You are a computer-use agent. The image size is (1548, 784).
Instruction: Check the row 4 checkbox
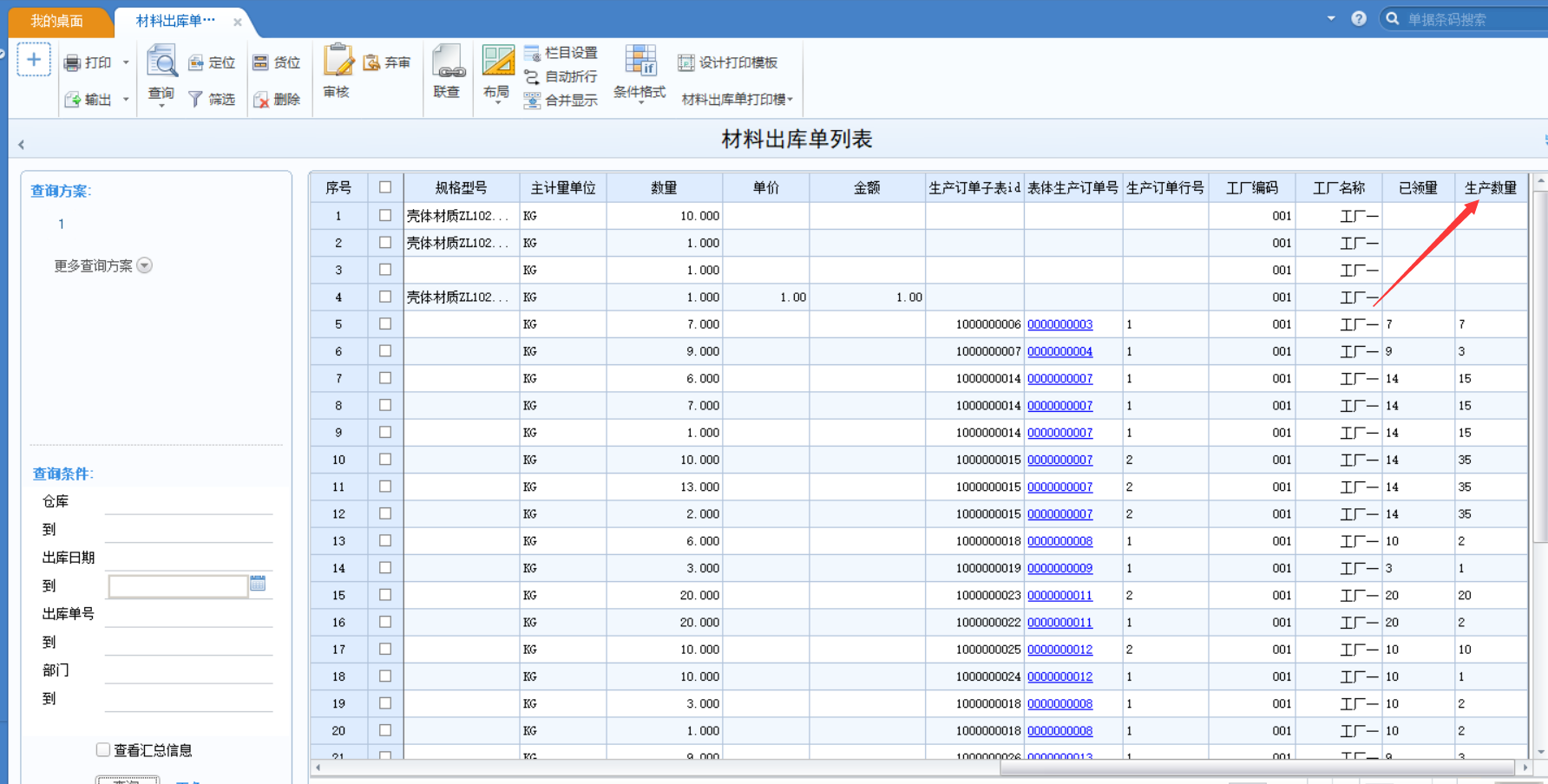click(385, 297)
